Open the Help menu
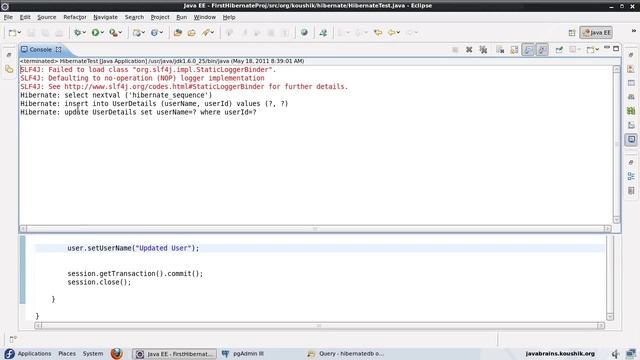This screenshot has width=640, height=360. [x=229, y=17]
